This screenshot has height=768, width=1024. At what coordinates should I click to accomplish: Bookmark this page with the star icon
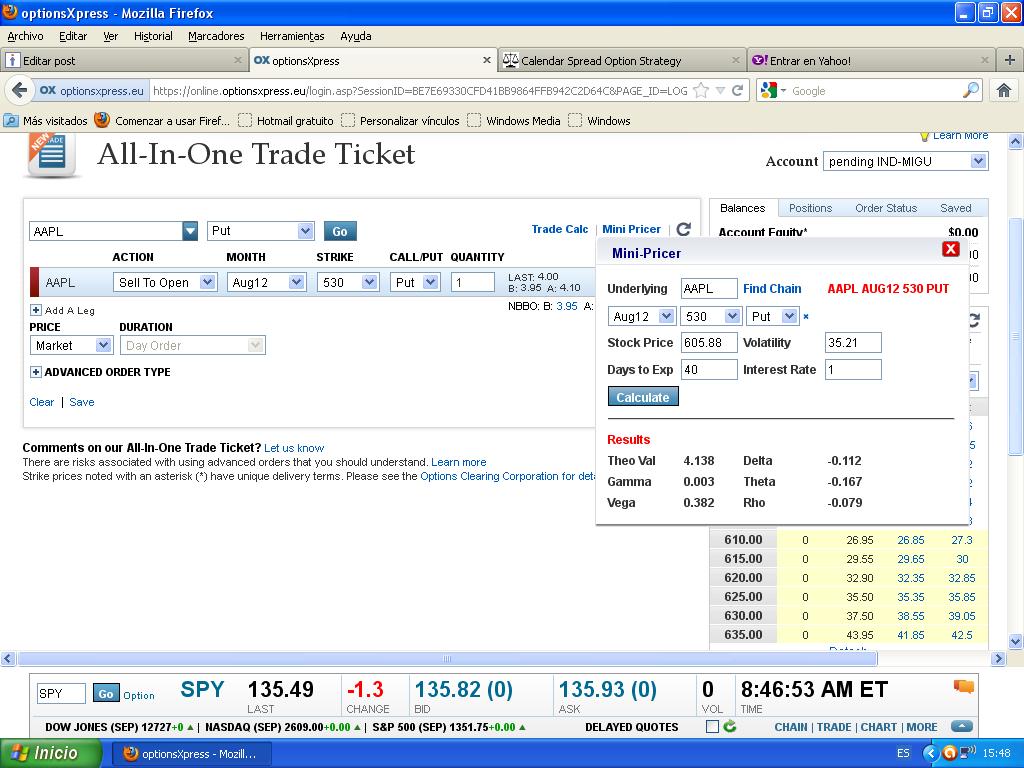701,90
